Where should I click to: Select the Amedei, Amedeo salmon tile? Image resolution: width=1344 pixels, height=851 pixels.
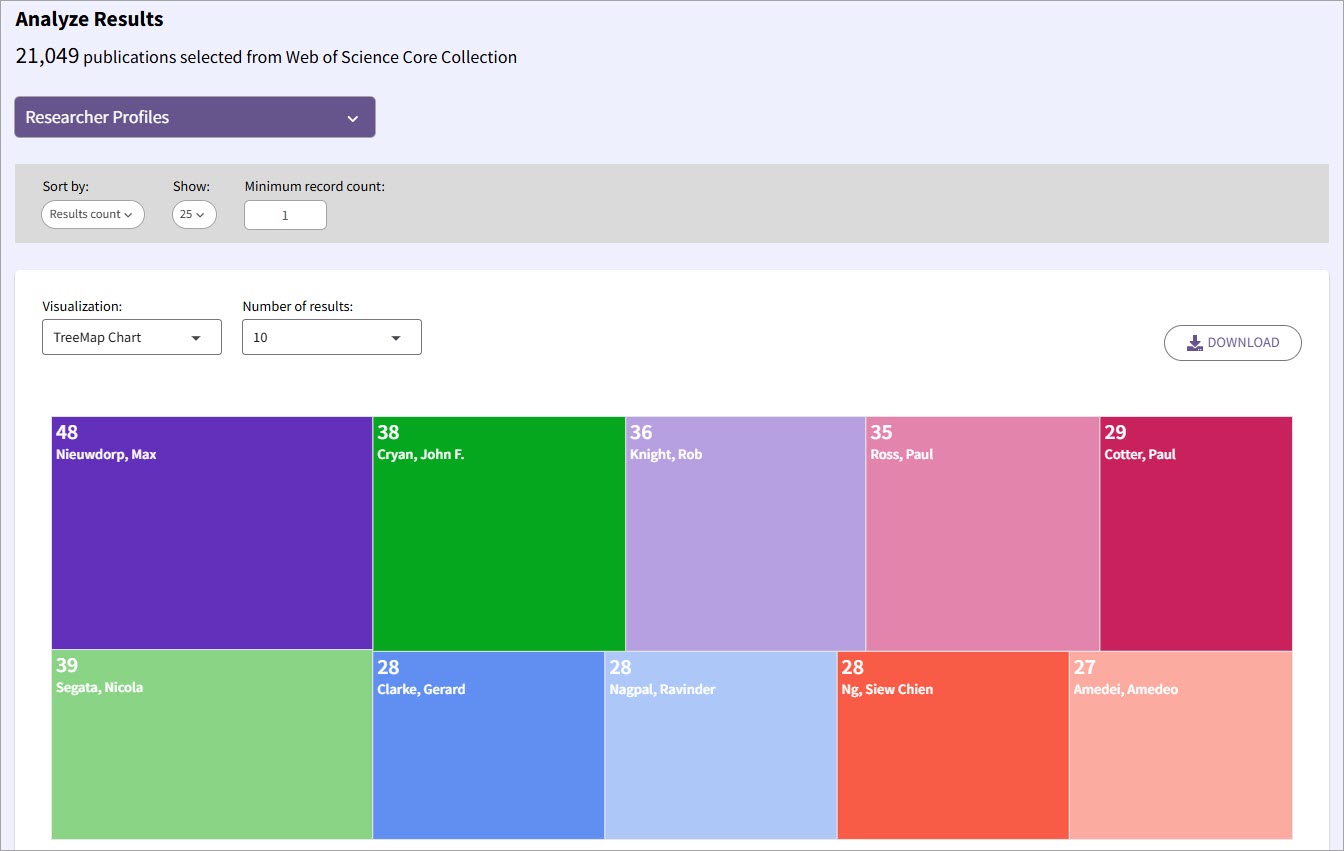click(1181, 745)
